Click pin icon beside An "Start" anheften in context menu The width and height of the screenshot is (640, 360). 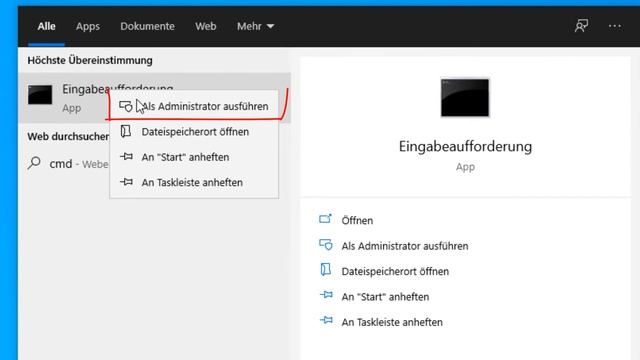coord(126,156)
